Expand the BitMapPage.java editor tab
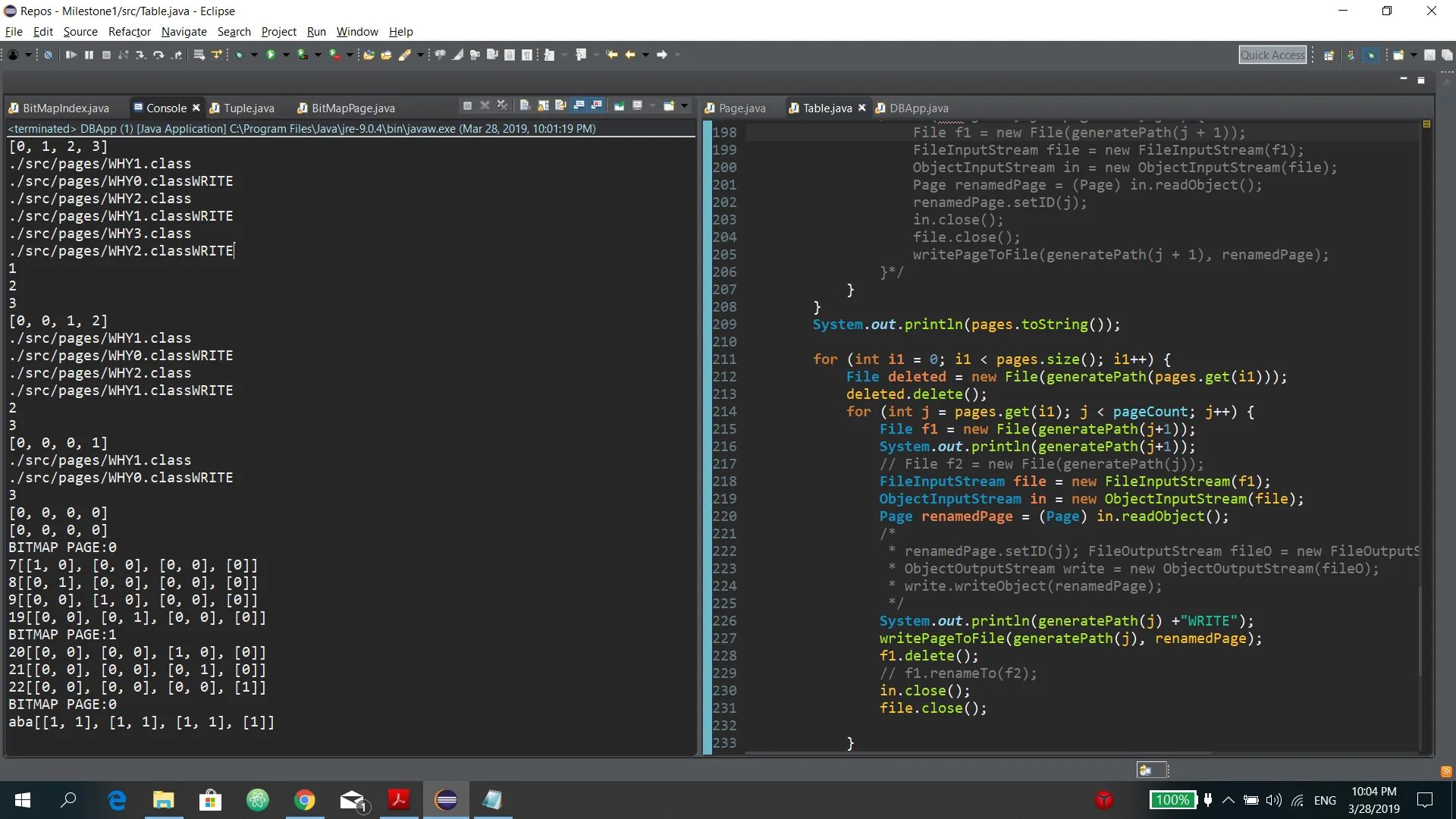The image size is (1456, 819). 353,107
